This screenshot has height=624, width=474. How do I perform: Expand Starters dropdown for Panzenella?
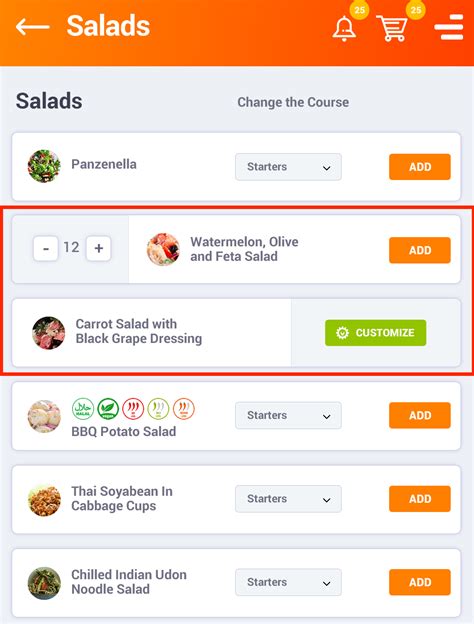pyautogui.click(x=288, y=167)
